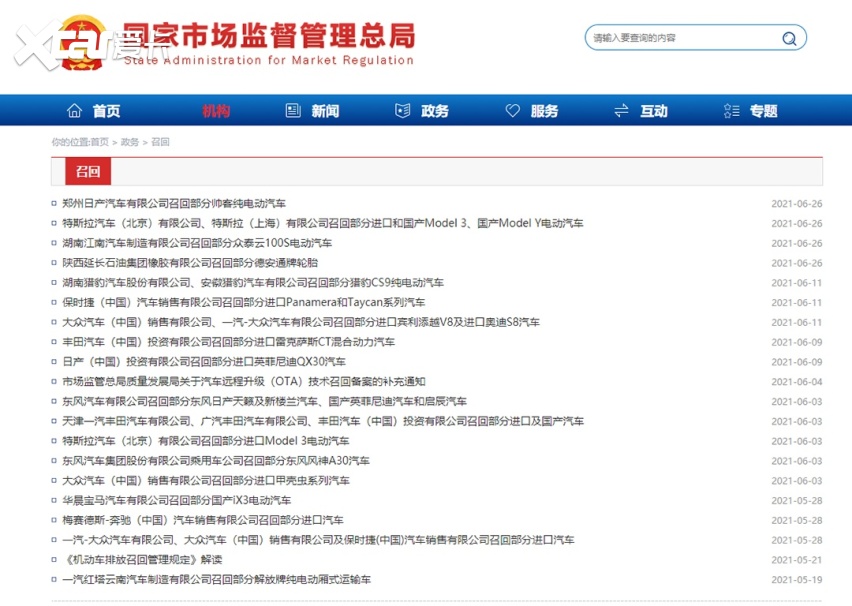The width and height of the screenshot is (852, 606).
Task: Open the 华晨宝马 iX3 recall announcement
Action: pyautogui.click(x=176, y=501)
